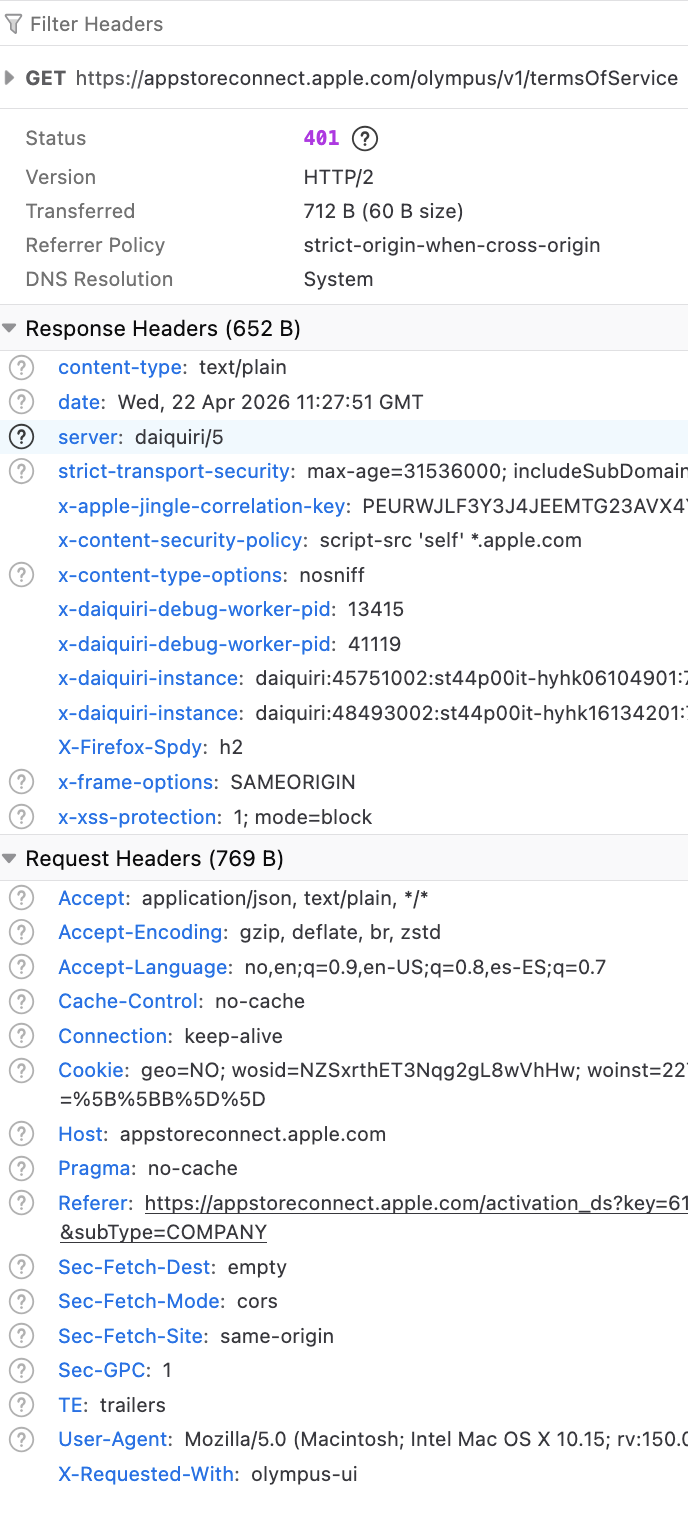
Task: Click the x-daiquiri-debug-worker-pid 13415 header name
Action: tap(194, 610)
